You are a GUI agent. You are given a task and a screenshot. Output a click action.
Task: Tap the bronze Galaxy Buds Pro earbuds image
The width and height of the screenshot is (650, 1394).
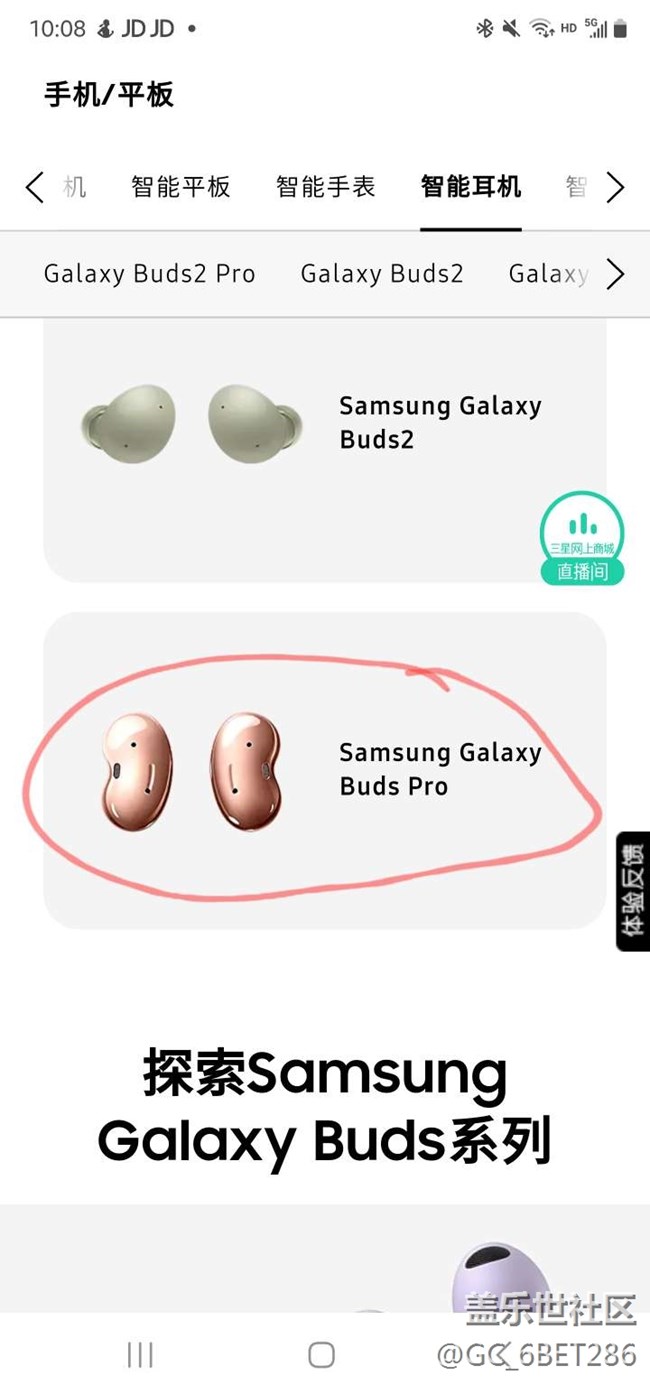(x=190, y=770)
